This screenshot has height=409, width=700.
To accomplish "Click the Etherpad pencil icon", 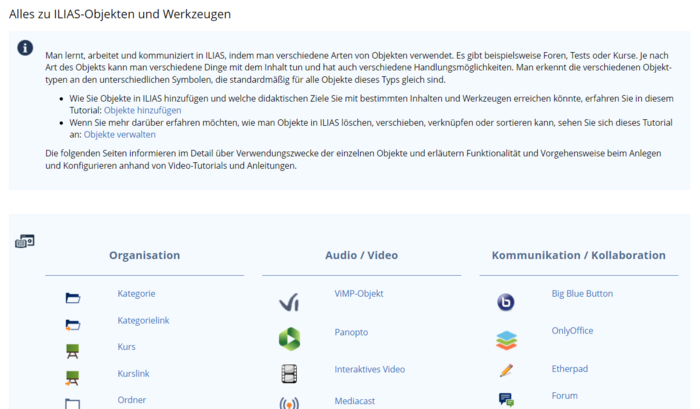I will 506,371.
